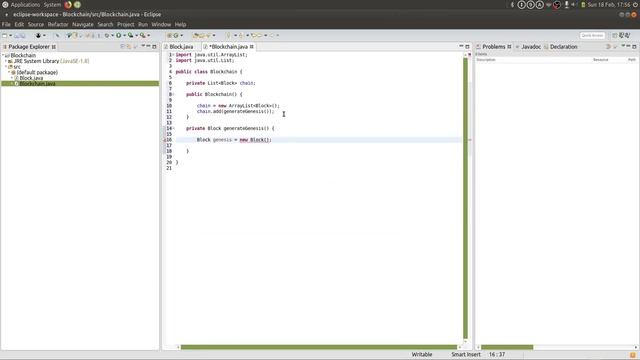Switch to the Javadoc tab
The height and width of the screenshot is (360, 640).
531,47
